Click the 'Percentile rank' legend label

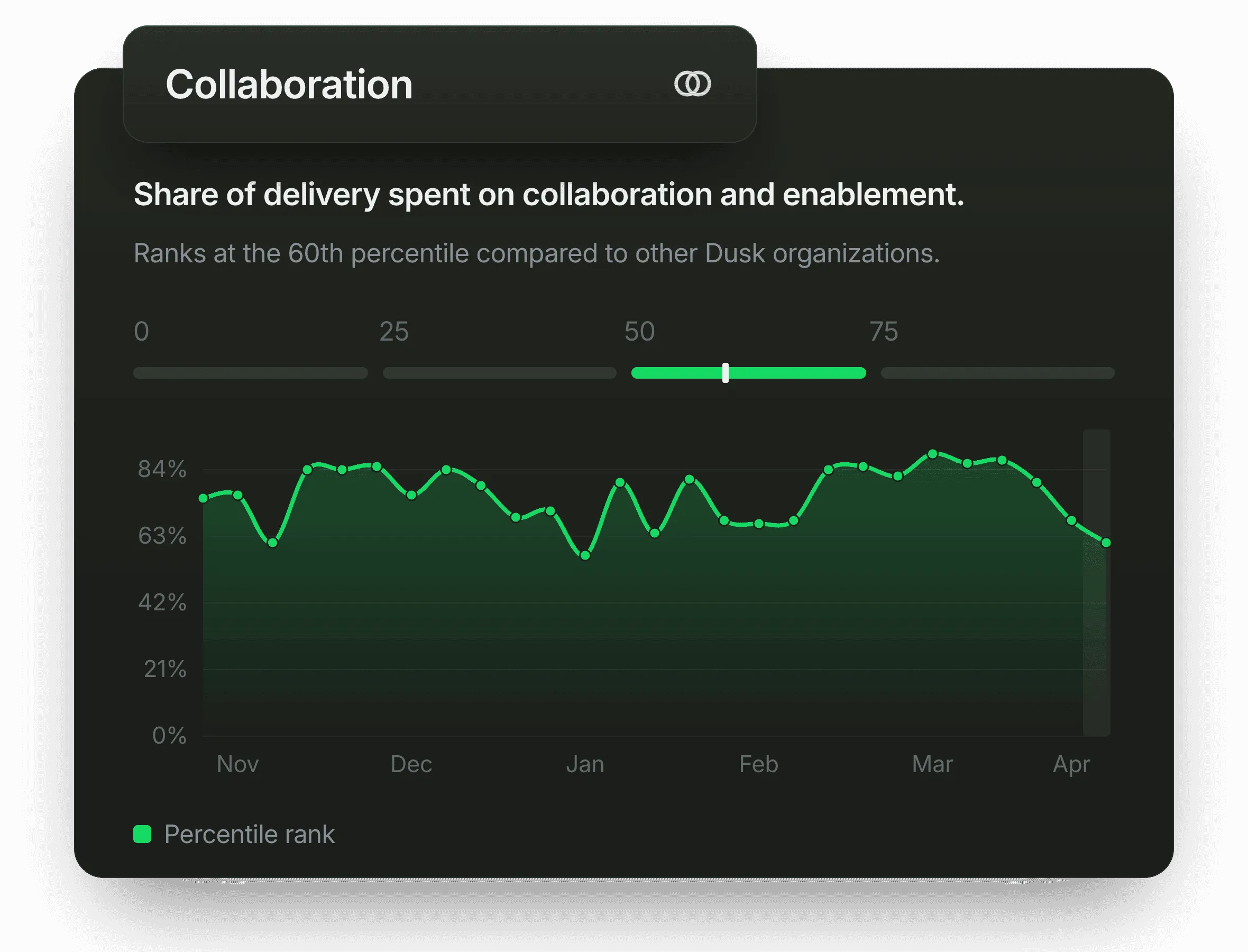click(x=249, y=834)
